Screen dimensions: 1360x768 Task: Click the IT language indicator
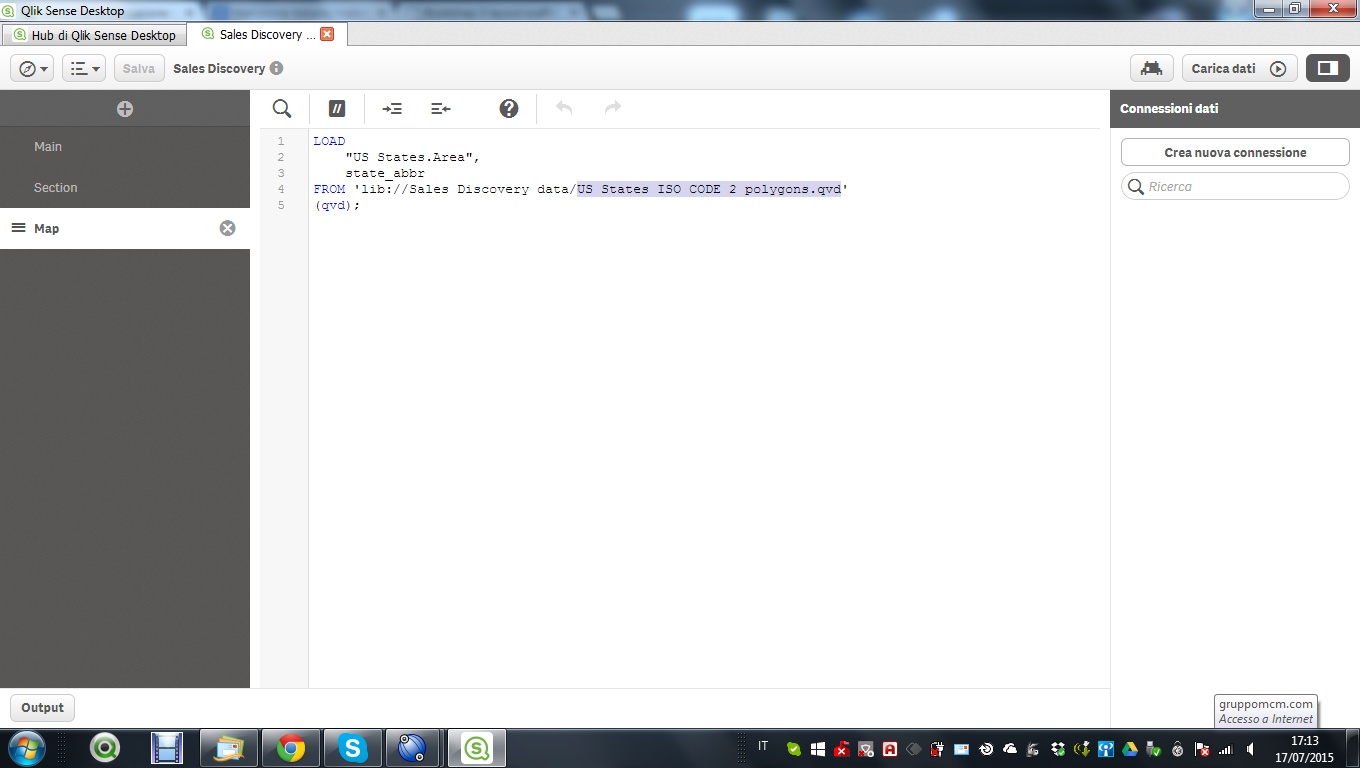pos(764,746)
